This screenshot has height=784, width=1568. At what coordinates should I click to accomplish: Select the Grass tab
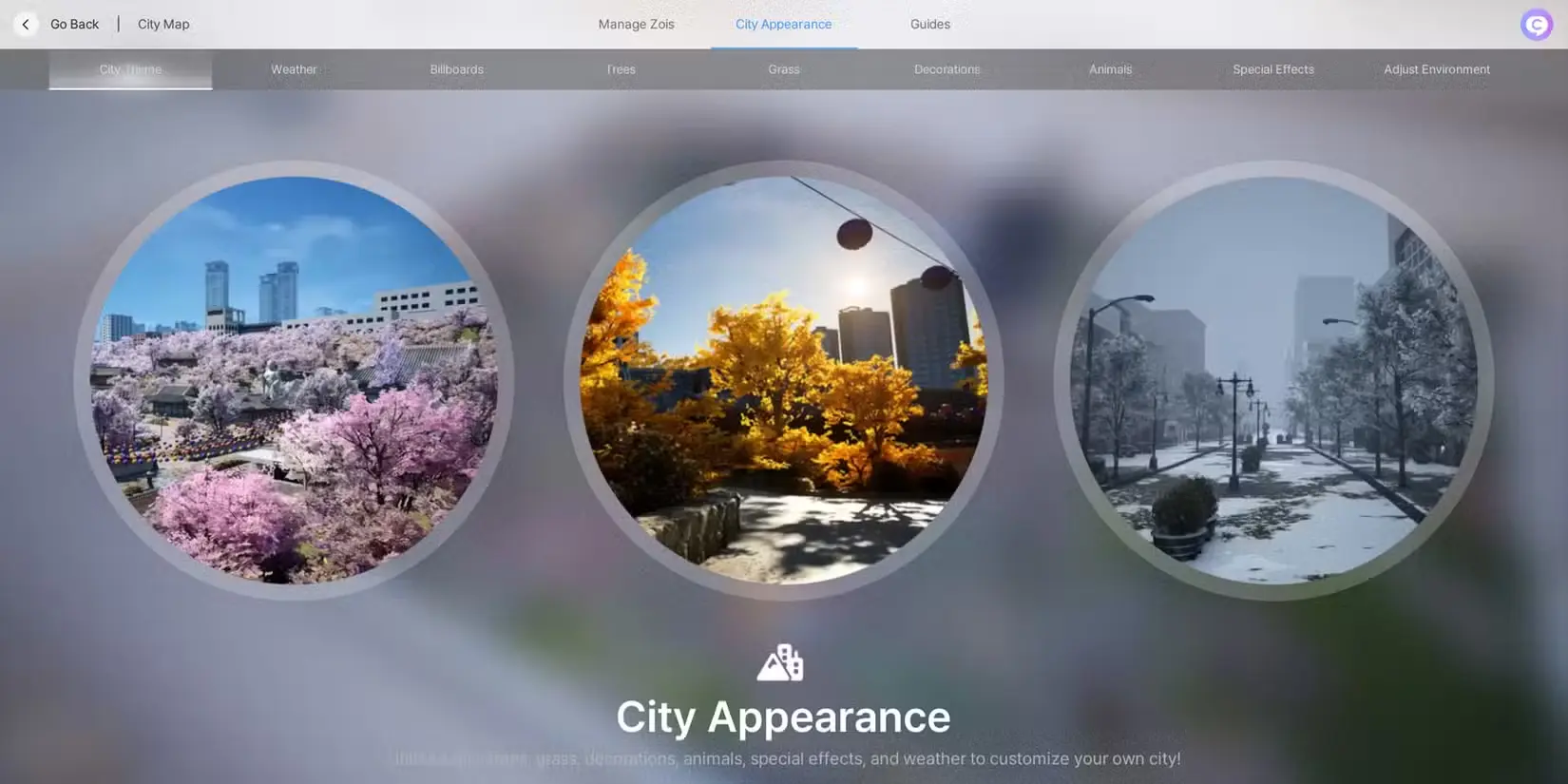[x=784, y=69]
